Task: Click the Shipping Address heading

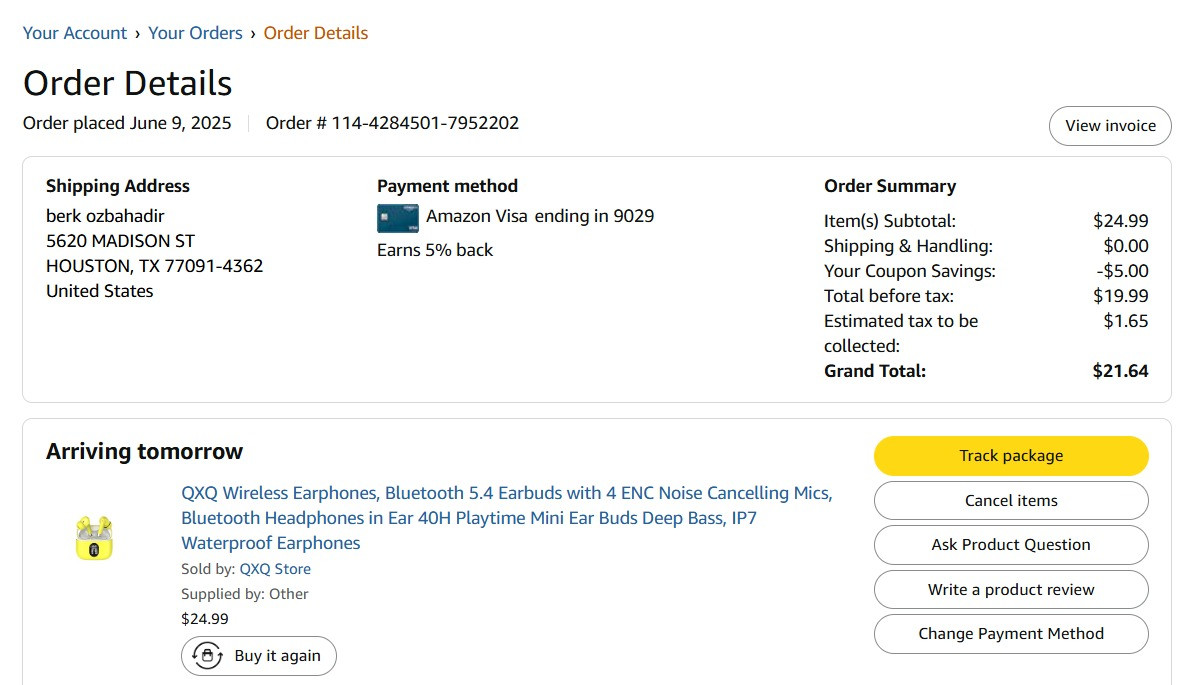Action: pos(118,186)
